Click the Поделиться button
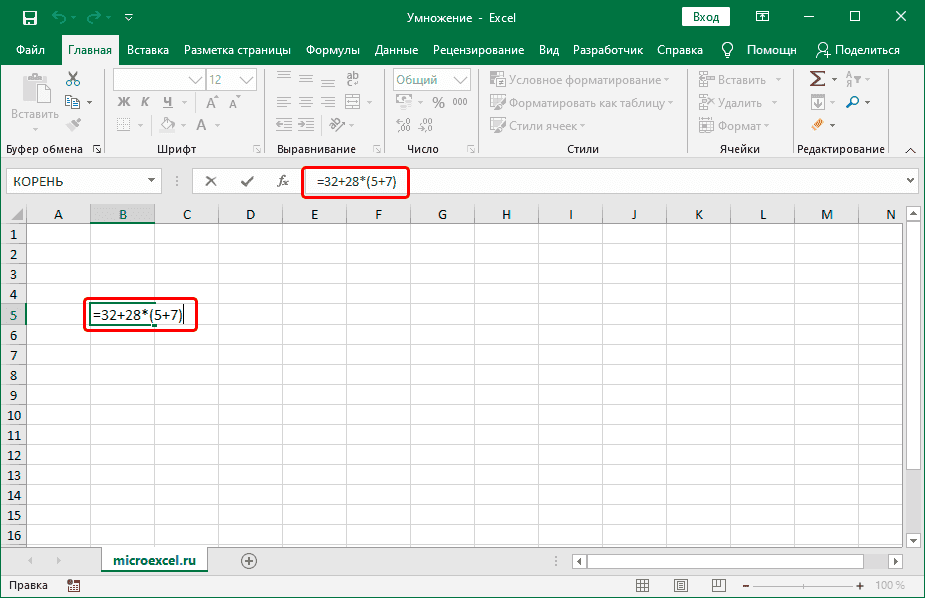This screenshot has width=925, height=598. 860,50
